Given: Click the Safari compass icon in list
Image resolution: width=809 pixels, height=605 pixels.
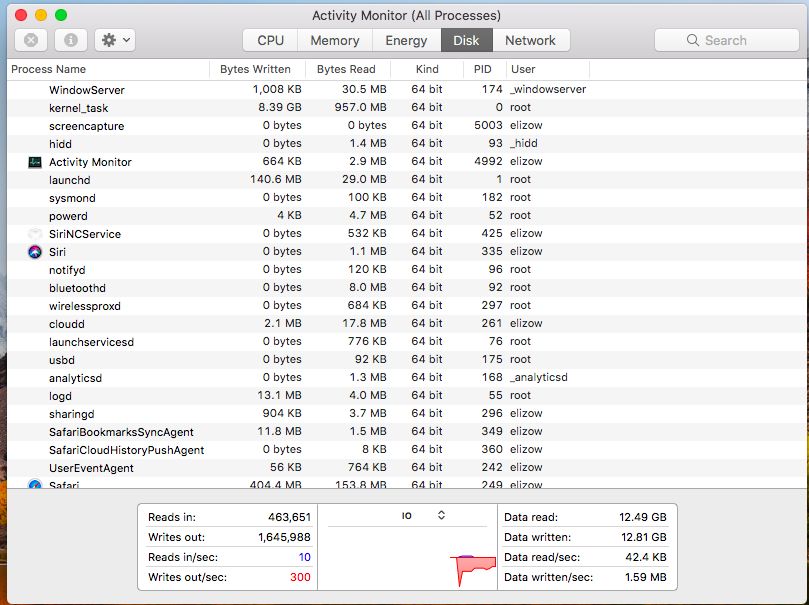Looking at the screenshot, I should (35, 484).
